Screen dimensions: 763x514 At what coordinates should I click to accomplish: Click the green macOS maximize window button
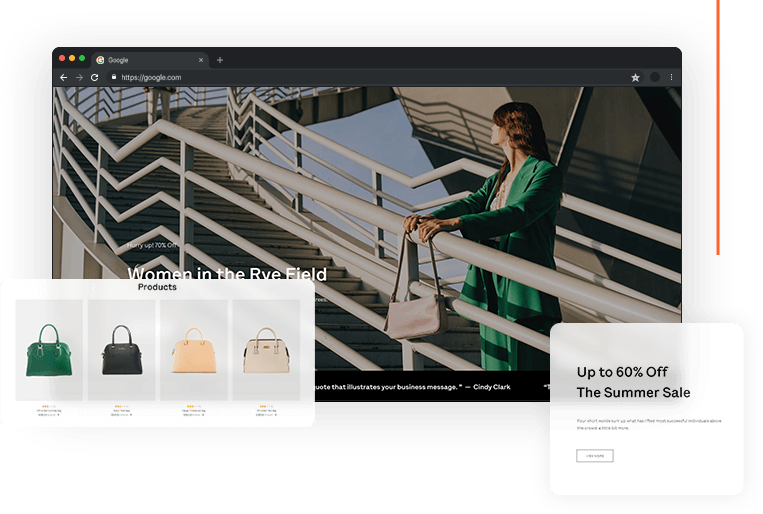(82, 59)
